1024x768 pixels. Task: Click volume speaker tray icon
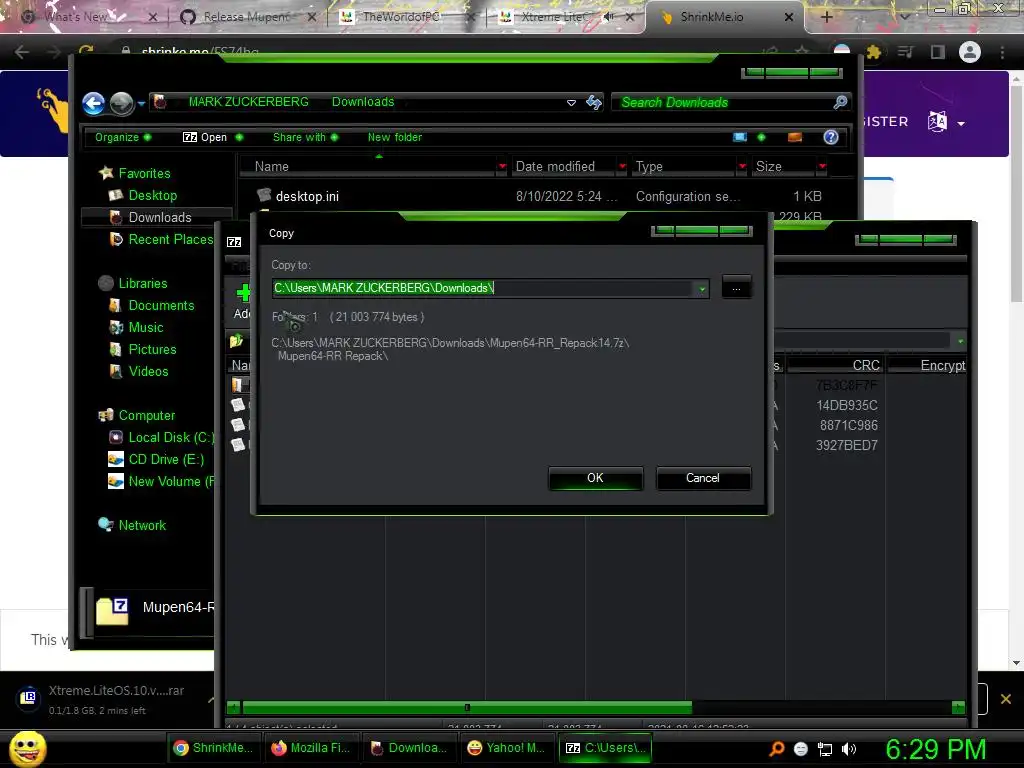[849, 749]
